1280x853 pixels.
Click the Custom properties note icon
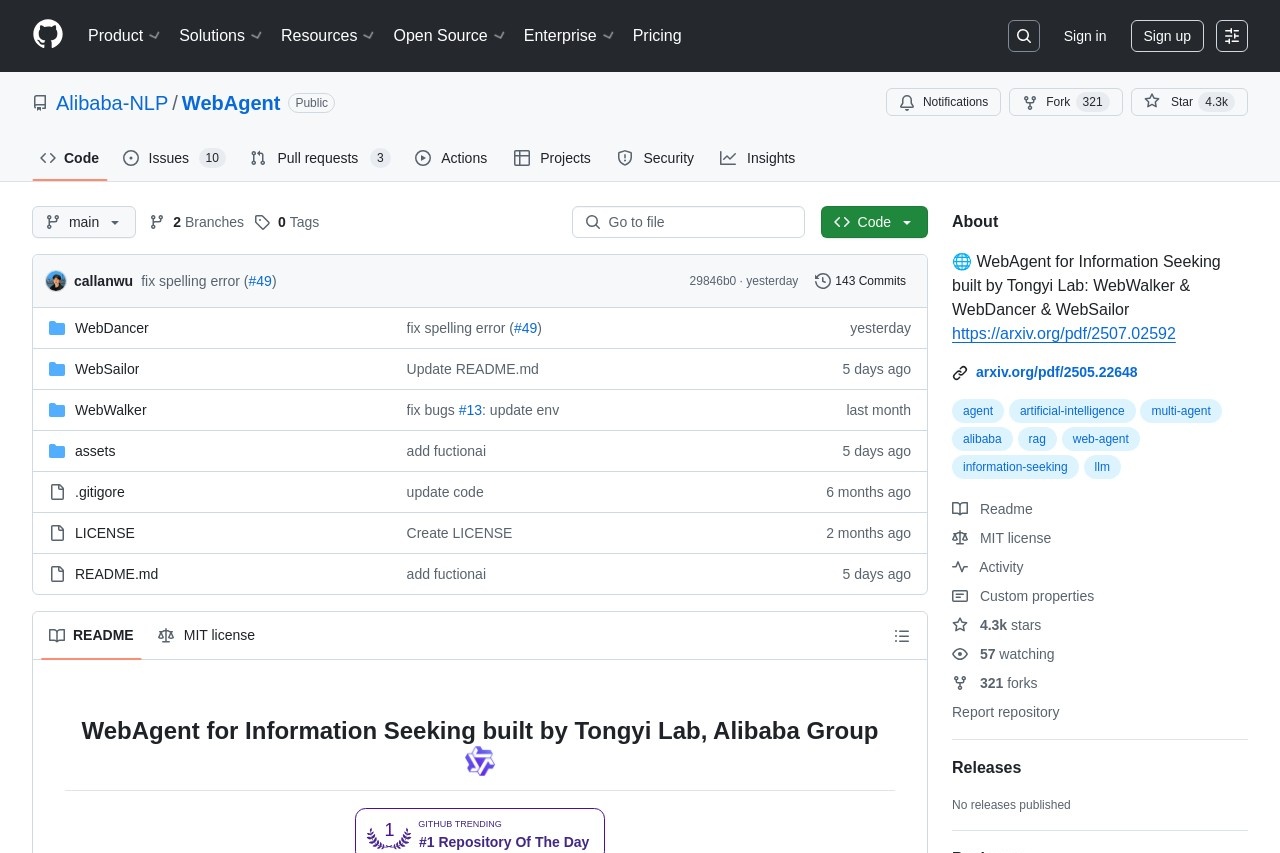coord(960,596)
